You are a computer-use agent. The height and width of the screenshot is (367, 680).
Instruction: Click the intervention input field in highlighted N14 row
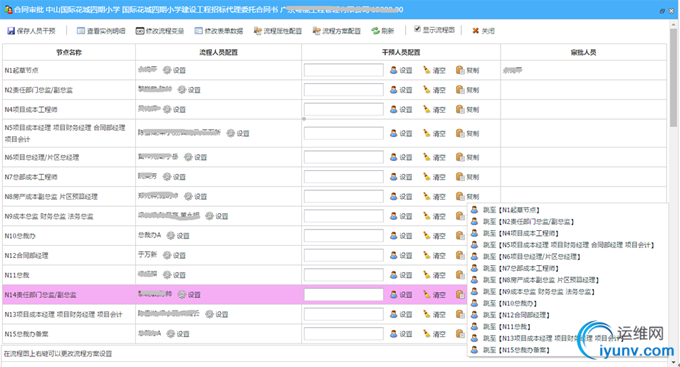click(343, 295)
